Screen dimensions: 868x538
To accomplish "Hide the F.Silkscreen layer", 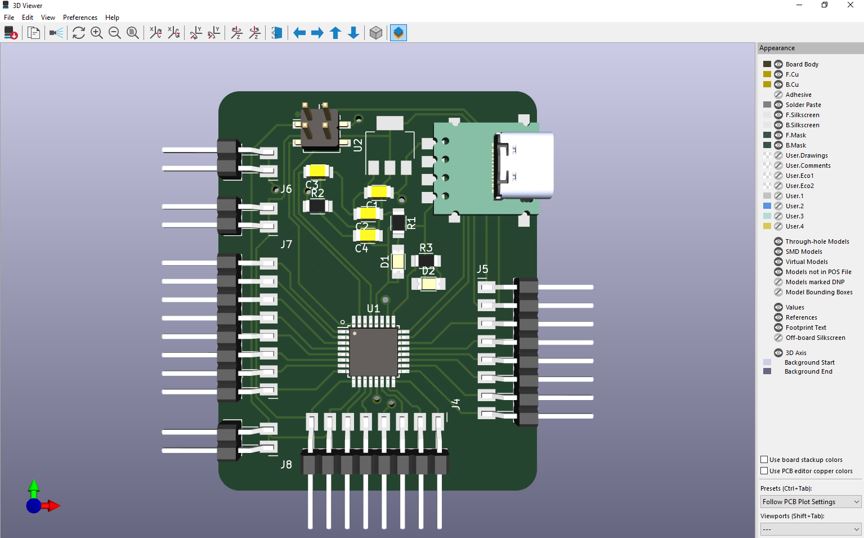I will click(778, 115).
